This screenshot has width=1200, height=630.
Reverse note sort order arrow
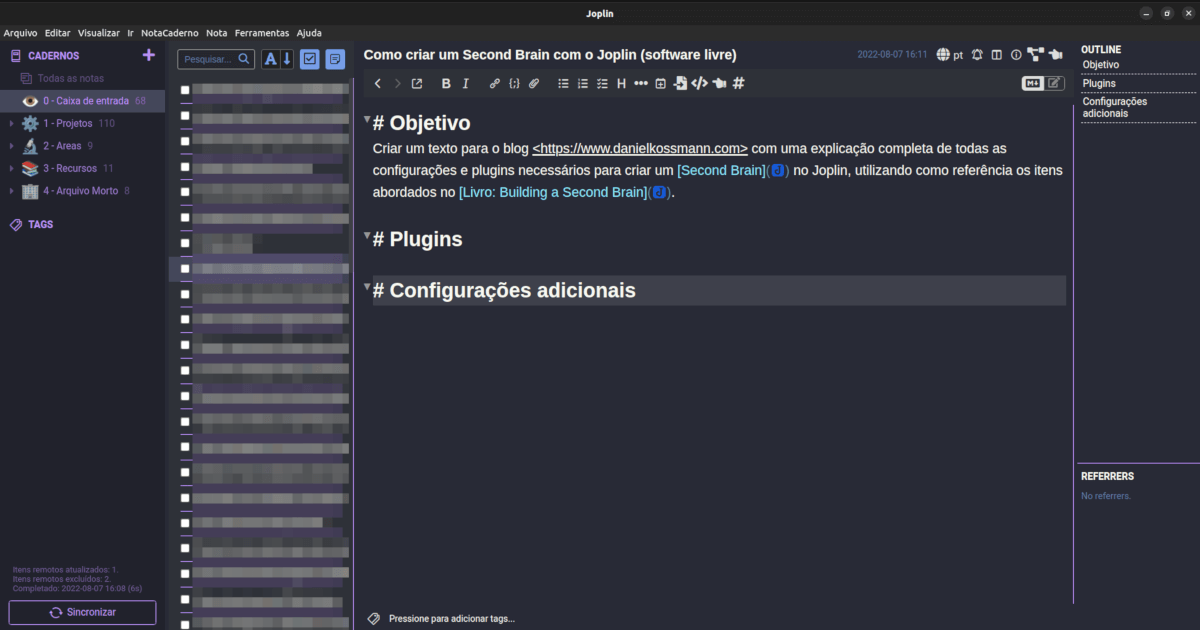287,59
